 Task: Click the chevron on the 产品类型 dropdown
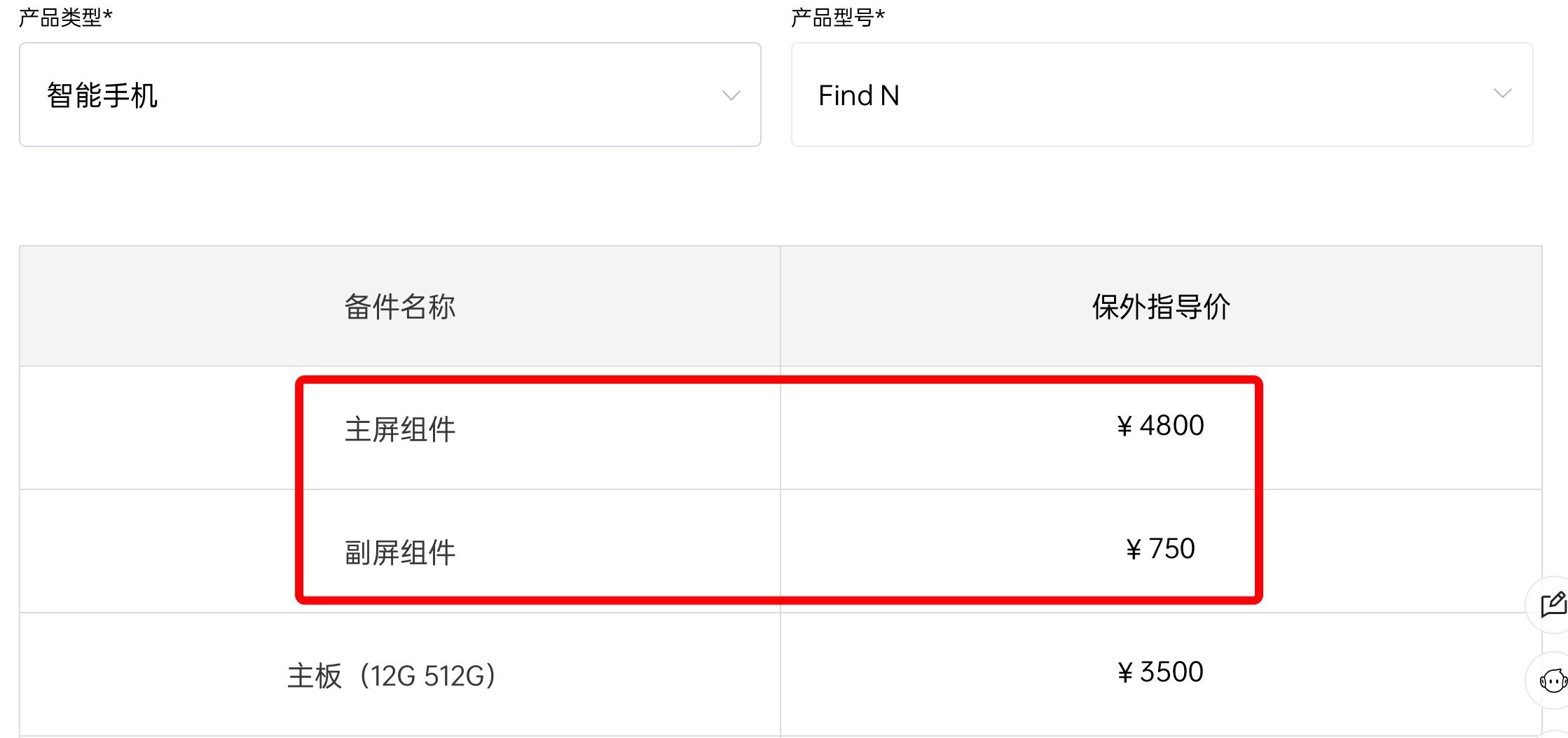click(x=731, y=95)
